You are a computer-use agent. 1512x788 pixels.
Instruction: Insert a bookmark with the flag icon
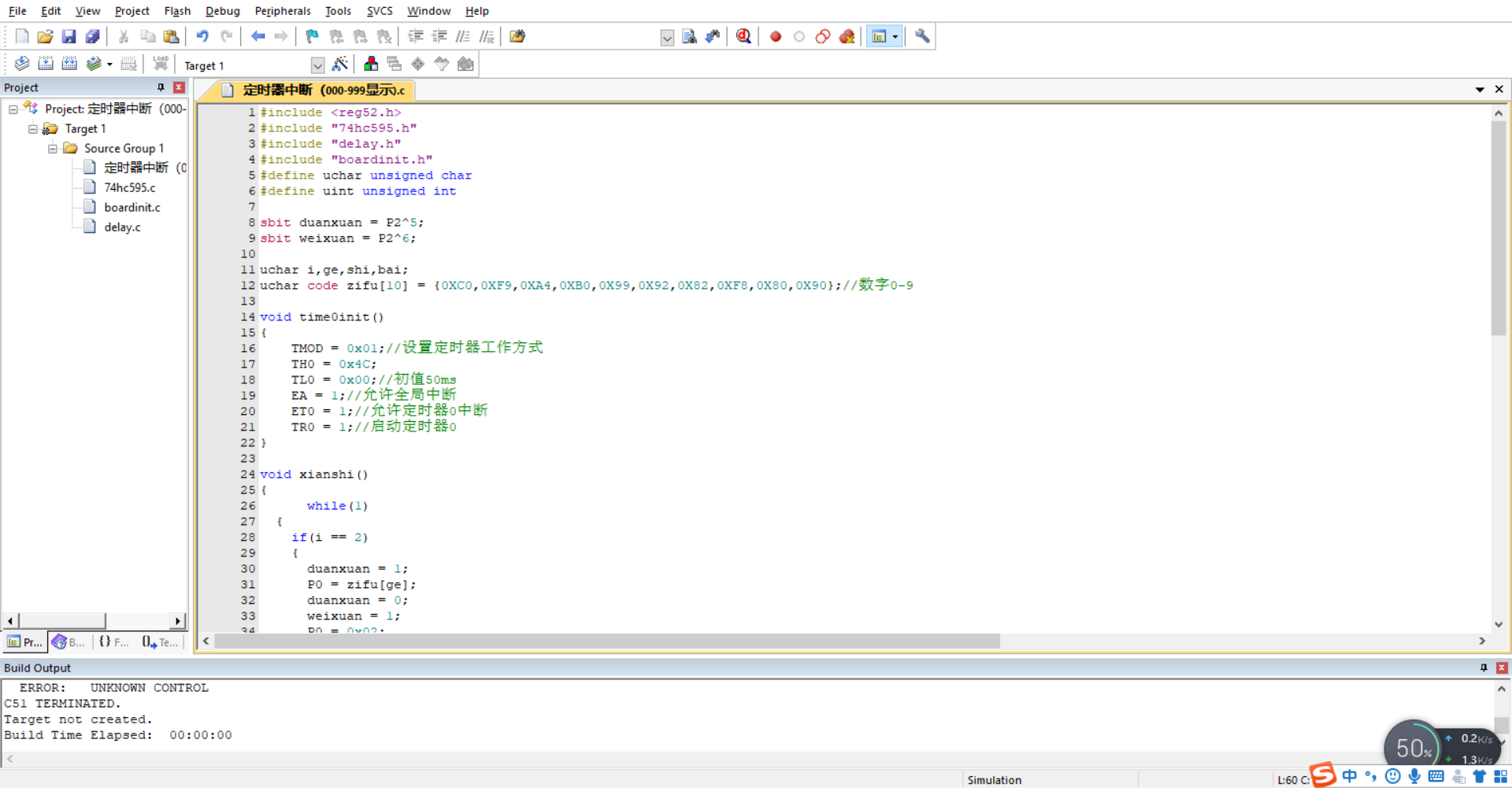pos(313,36)
